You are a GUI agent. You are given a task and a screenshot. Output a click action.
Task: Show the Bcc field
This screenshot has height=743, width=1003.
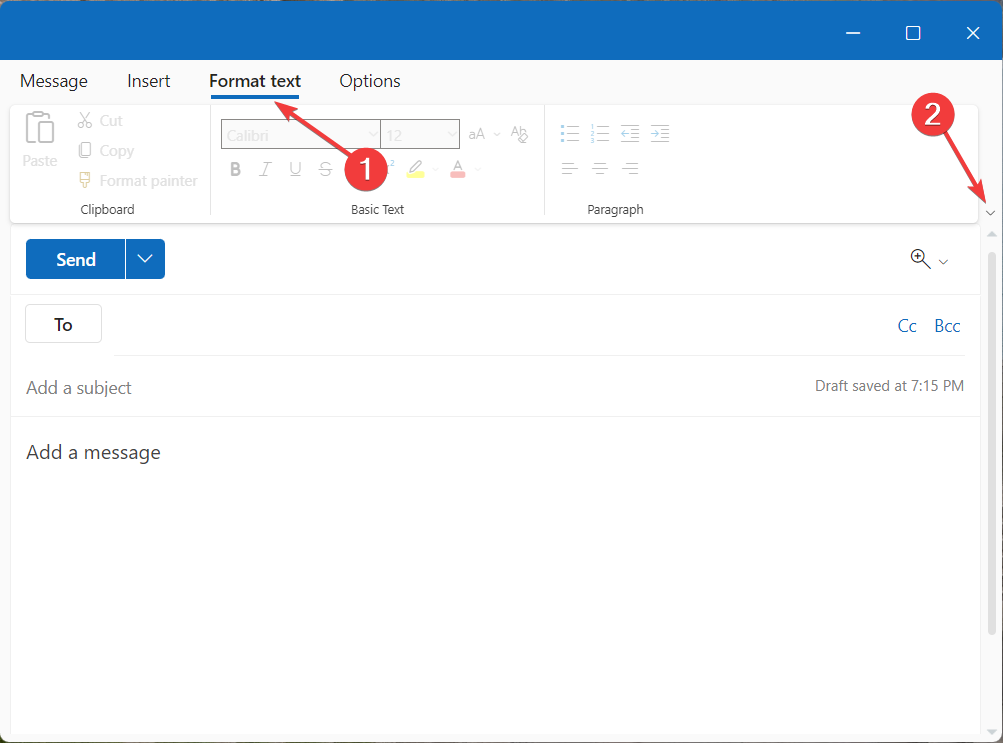point(946,325)
